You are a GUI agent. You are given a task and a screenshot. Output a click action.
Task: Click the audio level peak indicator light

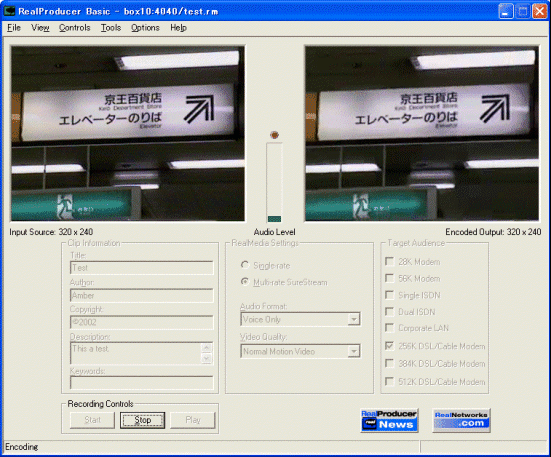274,135
